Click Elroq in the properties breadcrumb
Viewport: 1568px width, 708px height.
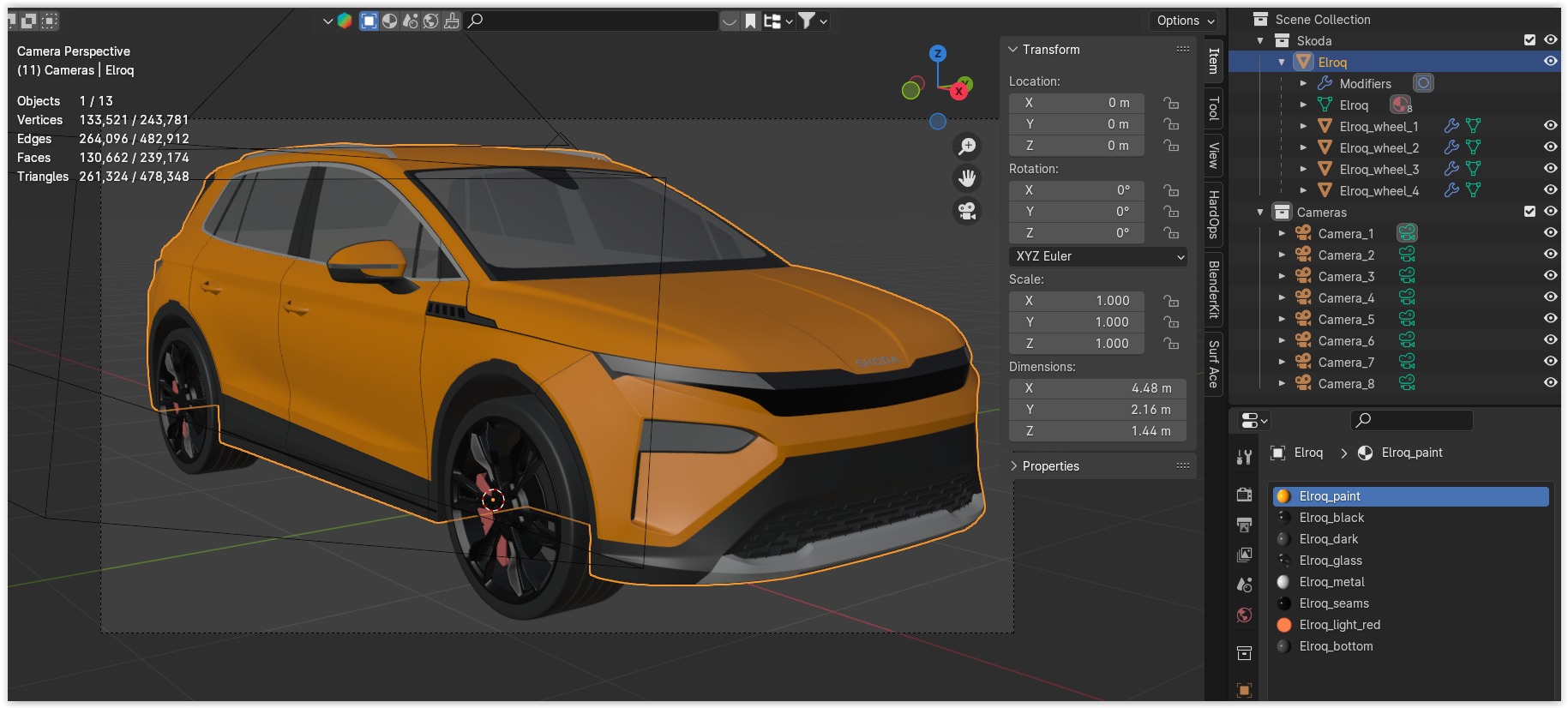click(1308, 453)
